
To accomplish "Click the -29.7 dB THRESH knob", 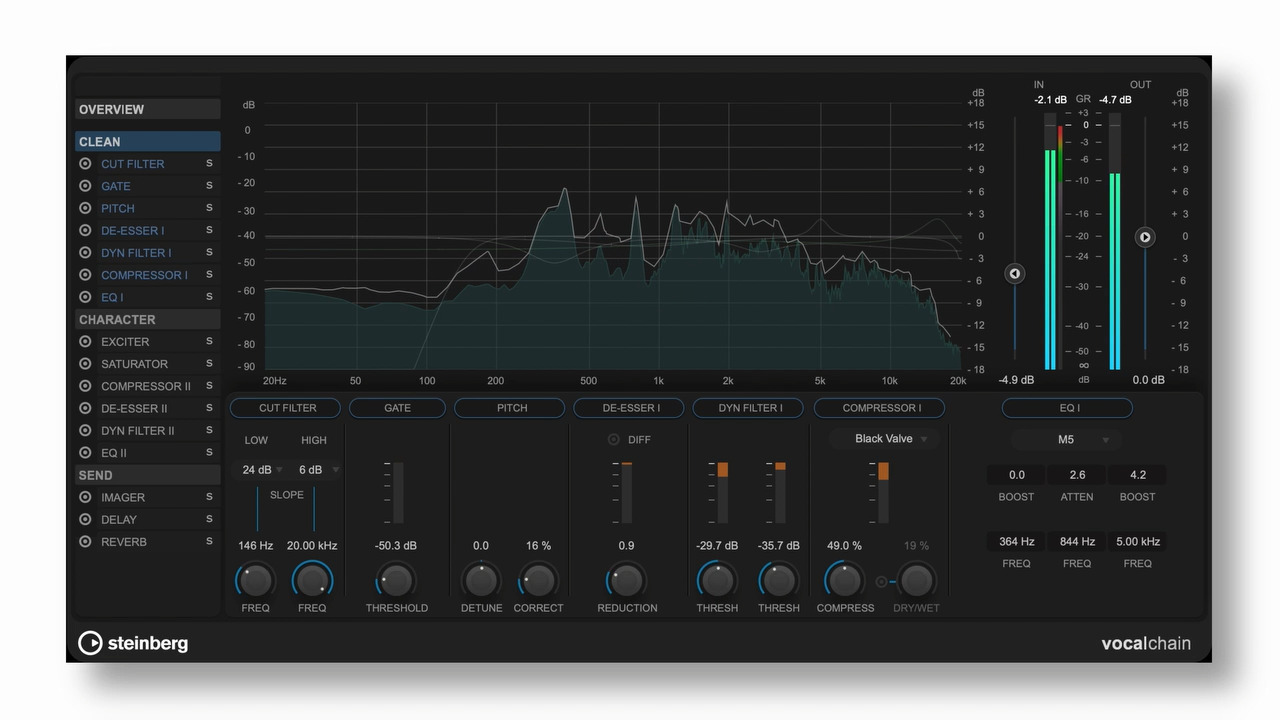I will (716, 579).
